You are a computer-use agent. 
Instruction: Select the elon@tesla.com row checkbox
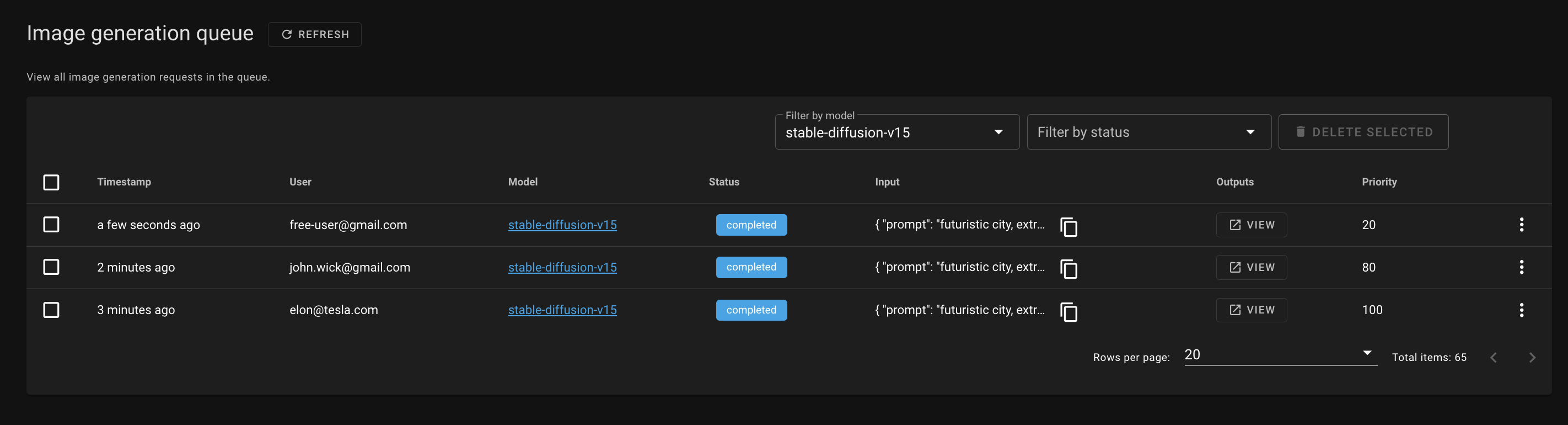coord(51,310)
